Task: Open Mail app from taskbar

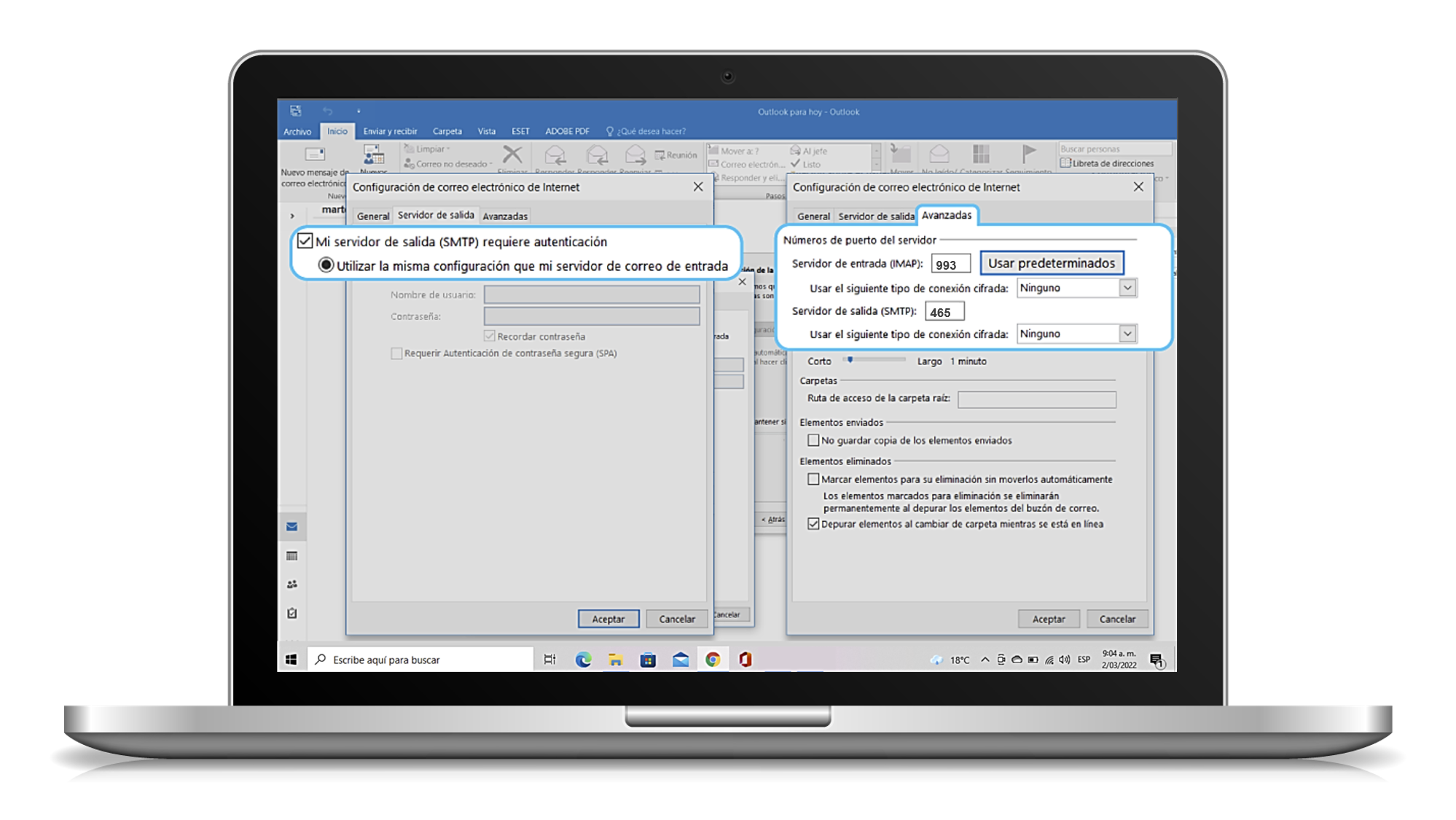Action: [681, 659]
